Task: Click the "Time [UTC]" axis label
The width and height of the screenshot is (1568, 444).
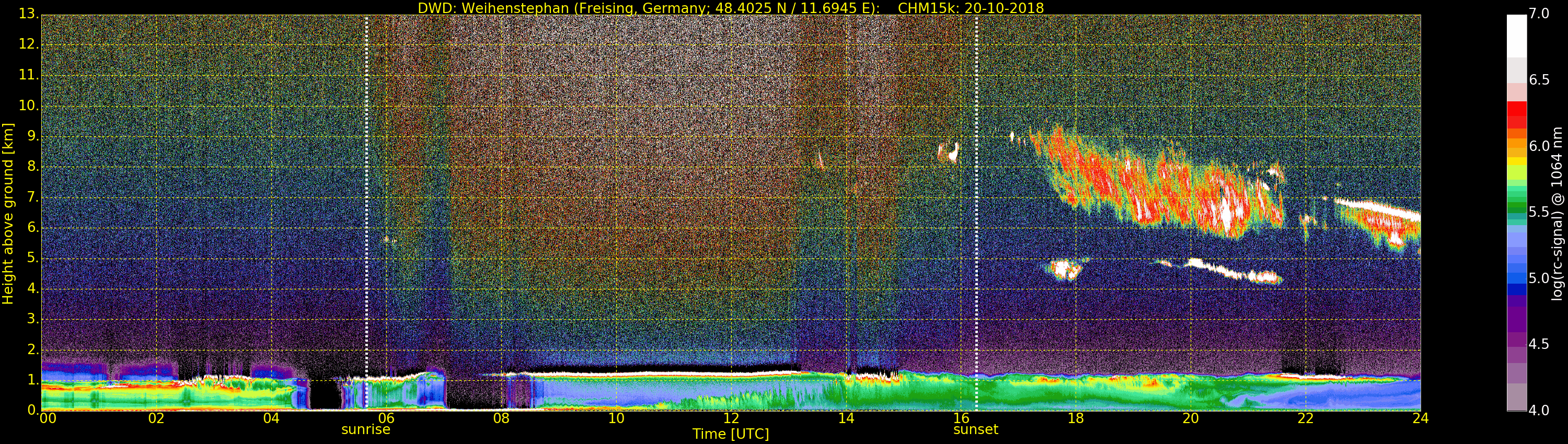Action: 731,434
